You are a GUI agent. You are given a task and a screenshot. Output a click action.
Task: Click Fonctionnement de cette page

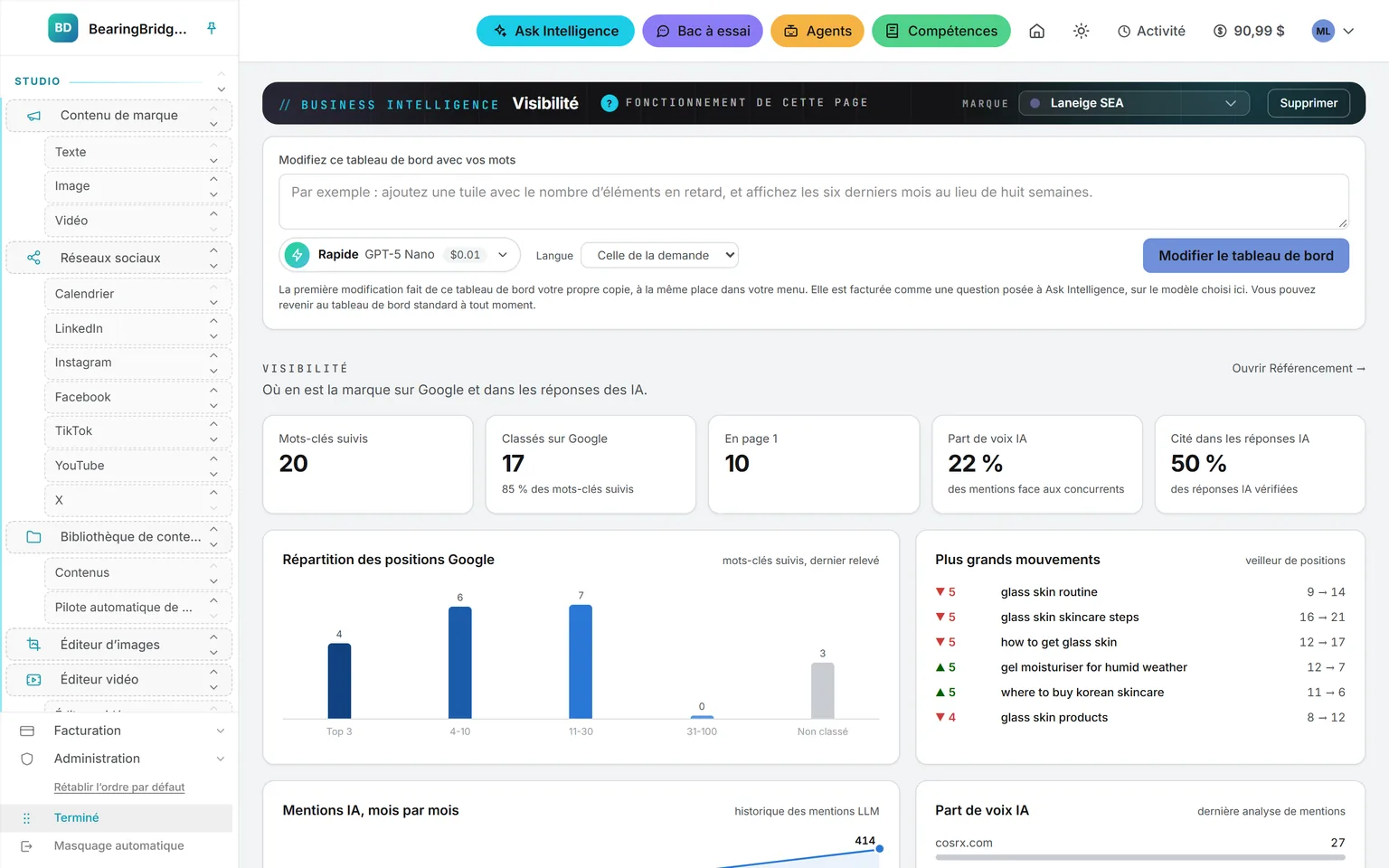click(747, 103)
